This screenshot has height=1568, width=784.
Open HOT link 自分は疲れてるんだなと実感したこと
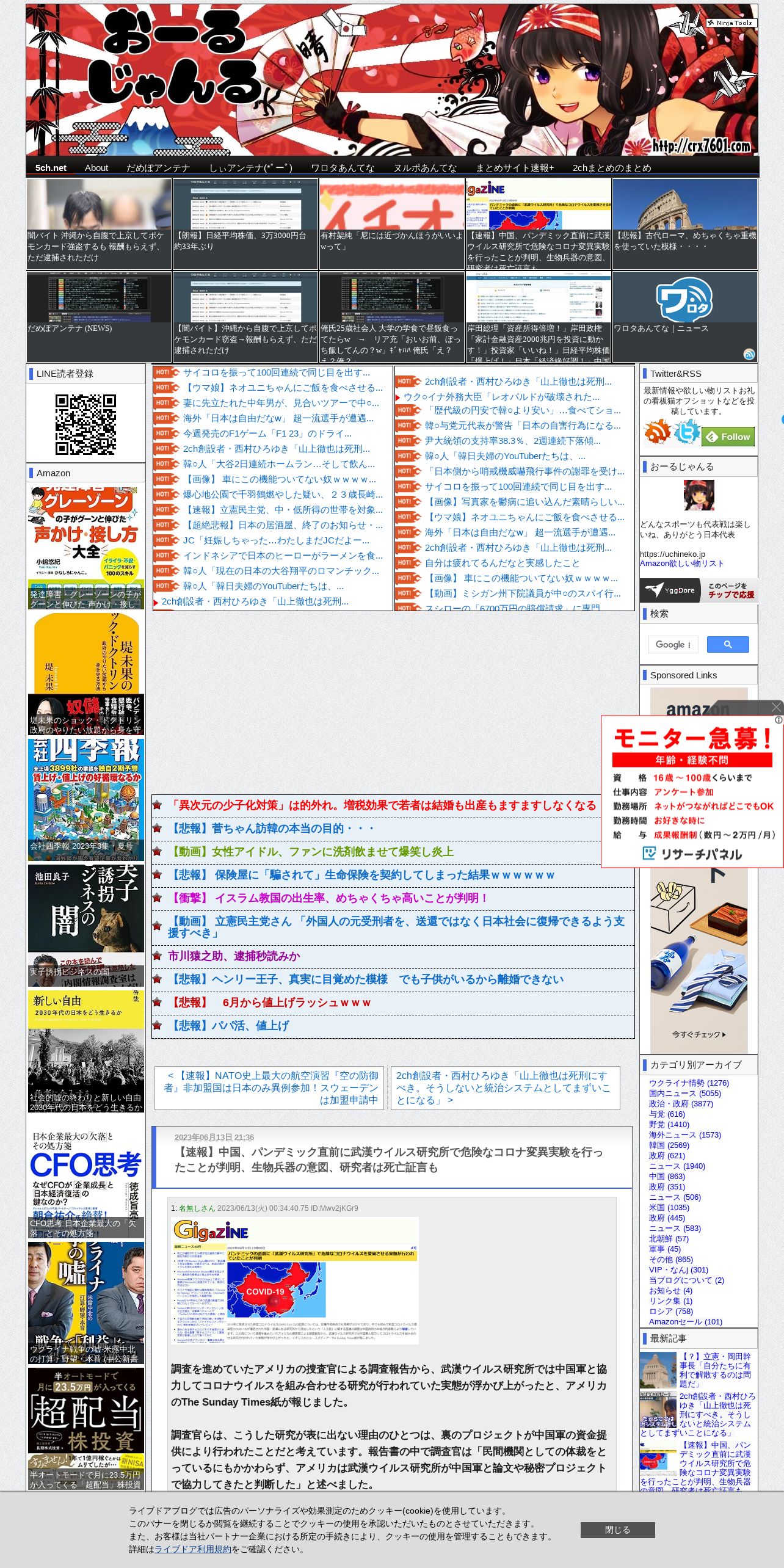click(502, 562)
